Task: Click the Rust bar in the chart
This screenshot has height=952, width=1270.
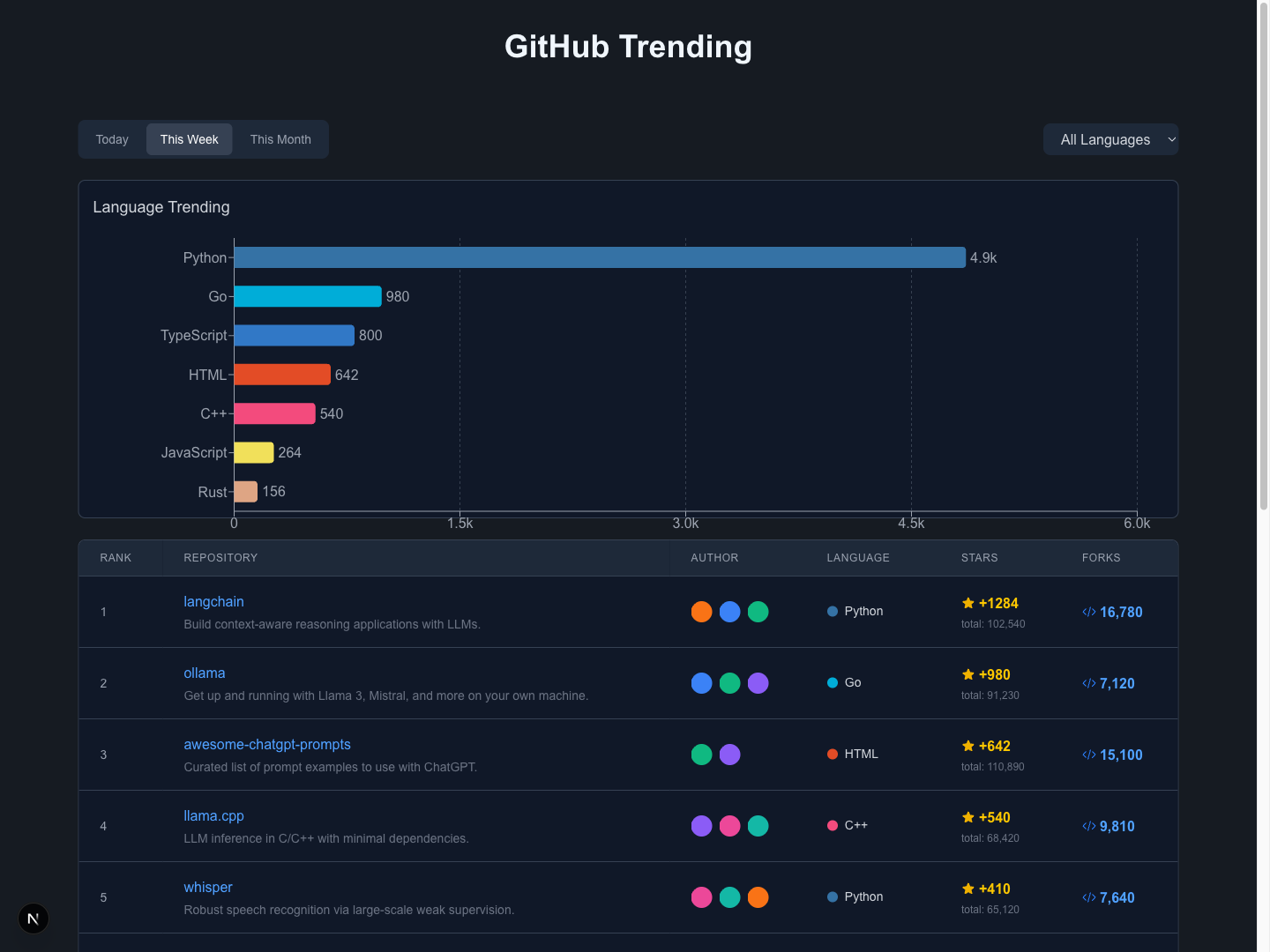Action: pyautogui.click(x=246, y=491)
